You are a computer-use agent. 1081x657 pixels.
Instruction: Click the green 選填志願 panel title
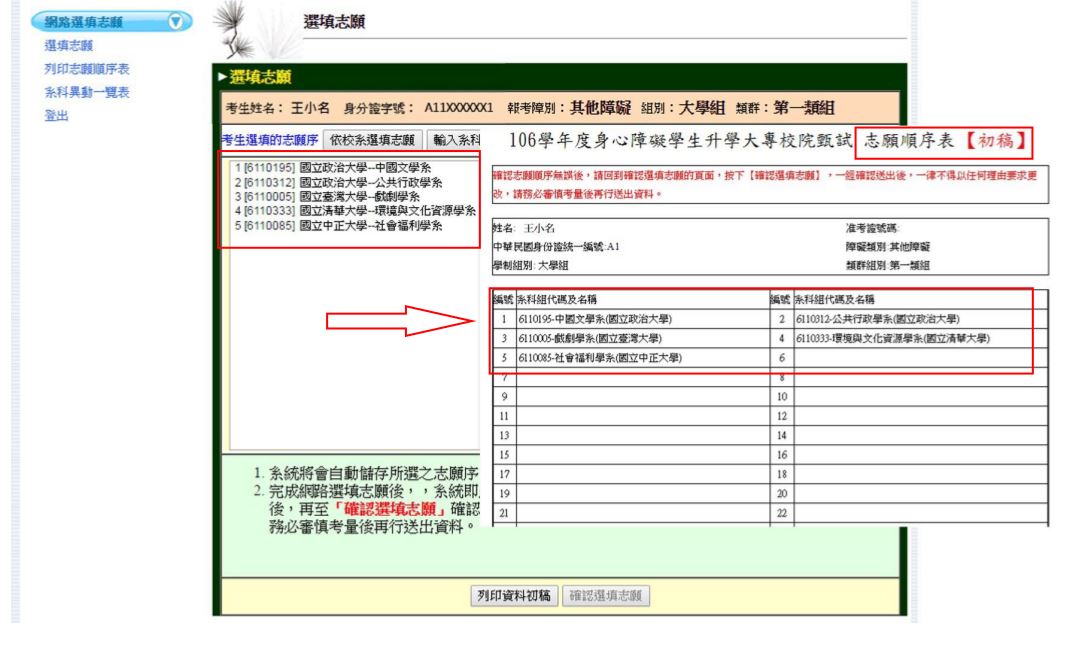point(260,77)
